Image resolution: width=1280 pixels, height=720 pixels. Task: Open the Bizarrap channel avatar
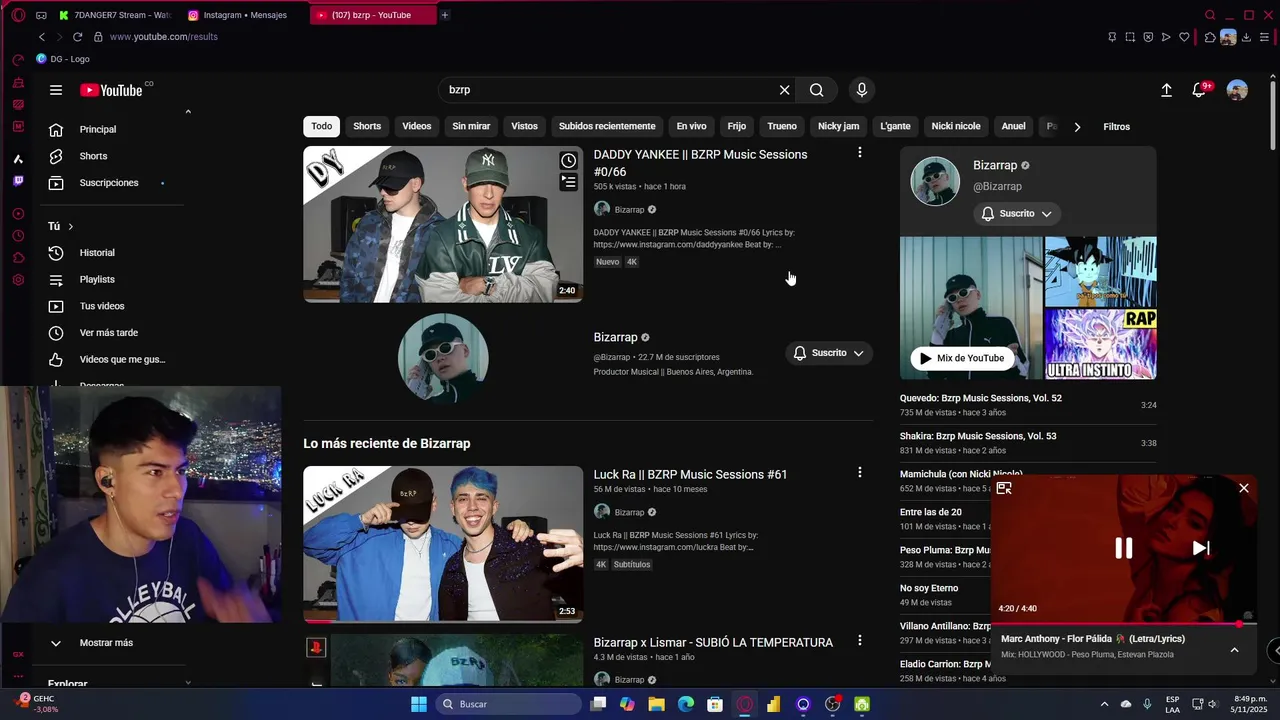click(443, 358)
